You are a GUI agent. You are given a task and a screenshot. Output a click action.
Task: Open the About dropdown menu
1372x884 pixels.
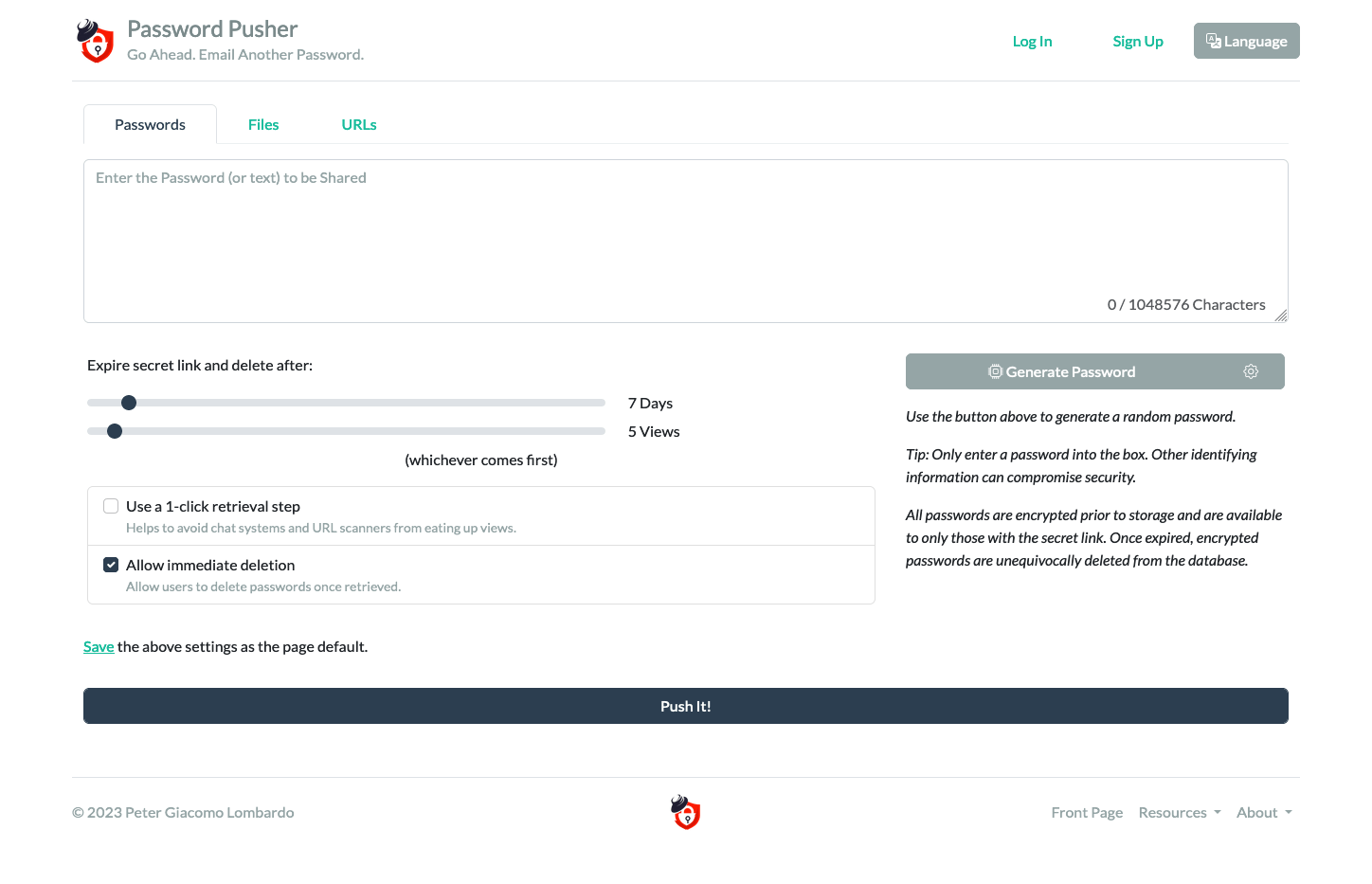pos(1263,812)
